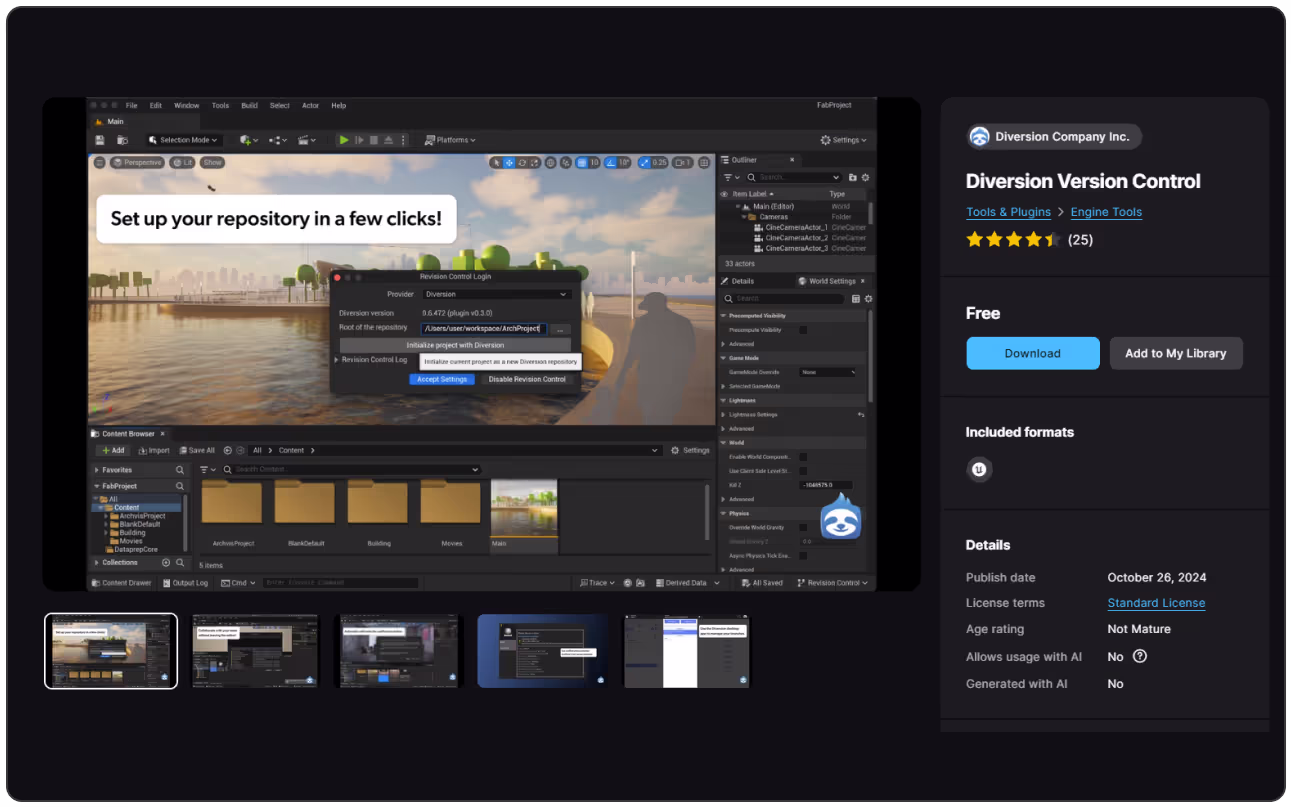The image size is (1291, 807).
Task: Click the Eject icon next to Stop
Action: [388, 140]
